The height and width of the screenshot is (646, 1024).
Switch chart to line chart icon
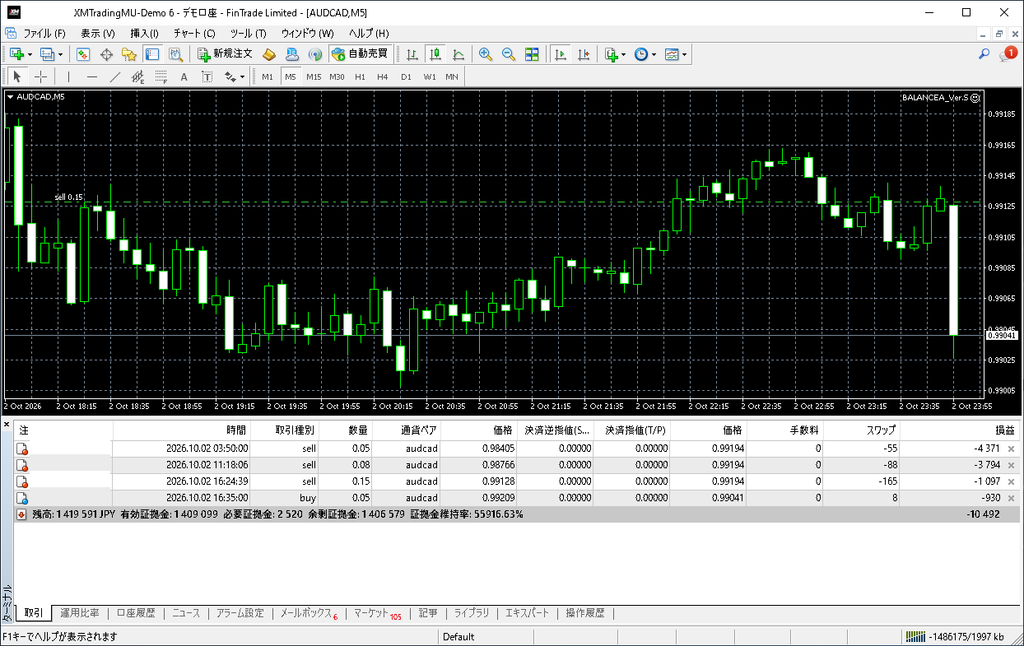point(459,54)
